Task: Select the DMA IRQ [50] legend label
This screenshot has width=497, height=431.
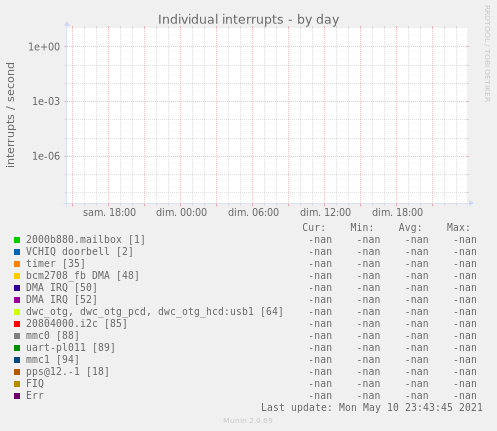Action: click(62, 288)
